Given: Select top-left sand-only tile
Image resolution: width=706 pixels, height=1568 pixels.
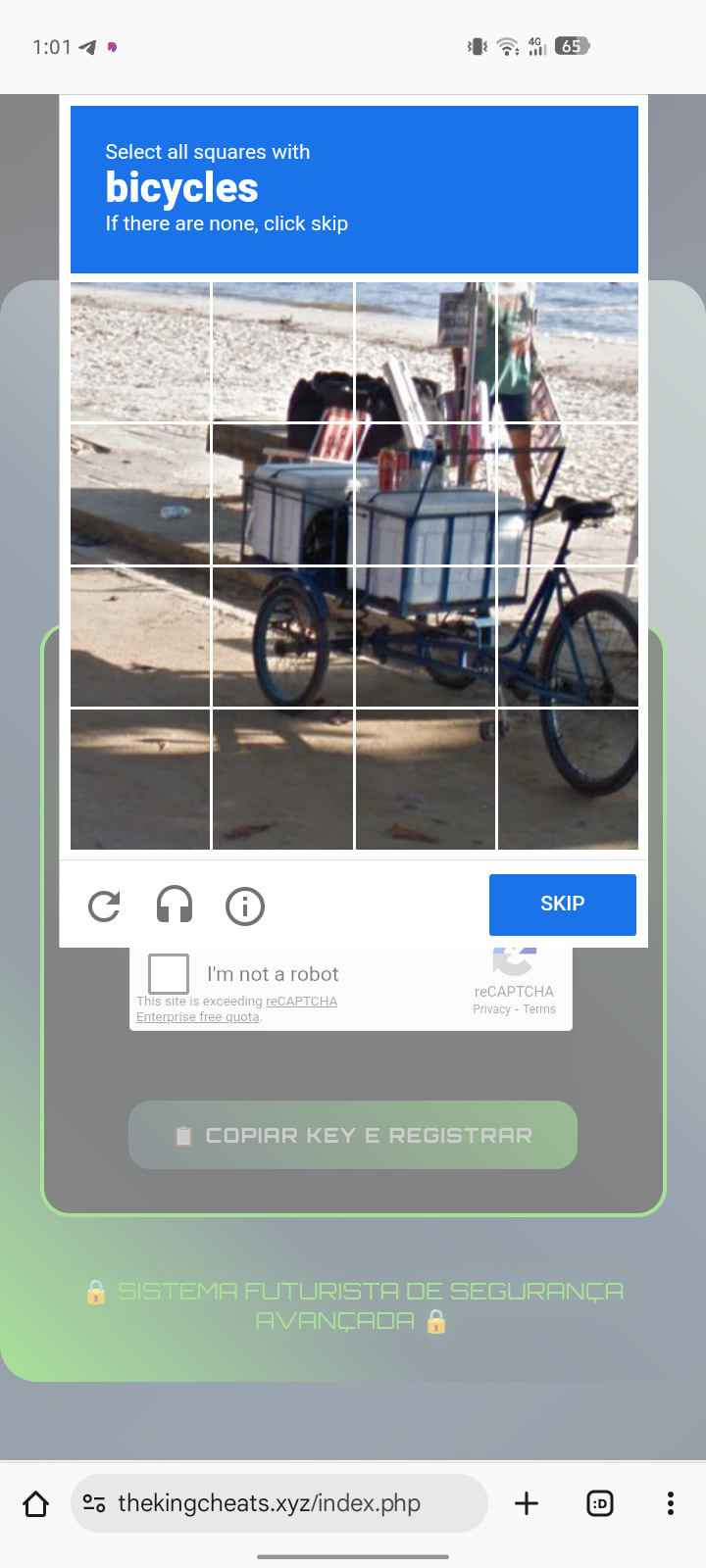Looking at the screenshot, I should (140, 352).
